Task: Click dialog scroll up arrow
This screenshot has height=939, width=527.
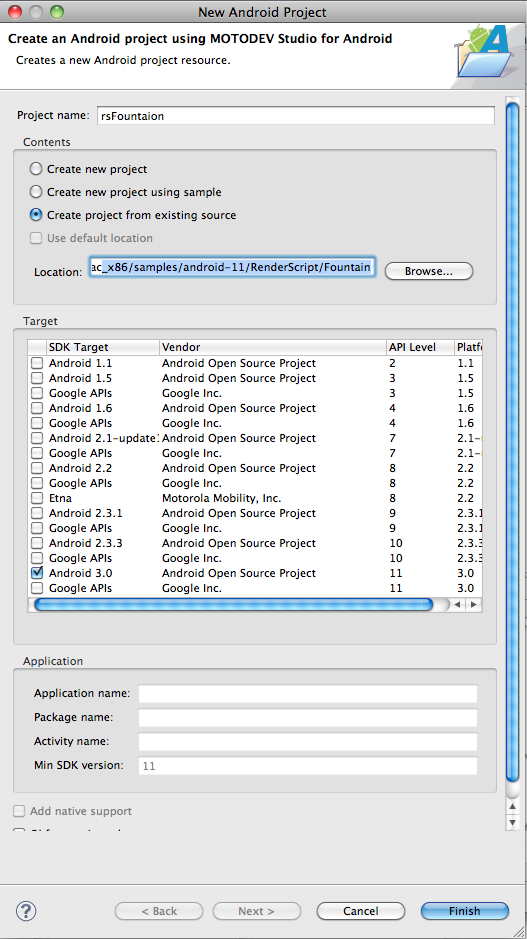Action: 512,807
